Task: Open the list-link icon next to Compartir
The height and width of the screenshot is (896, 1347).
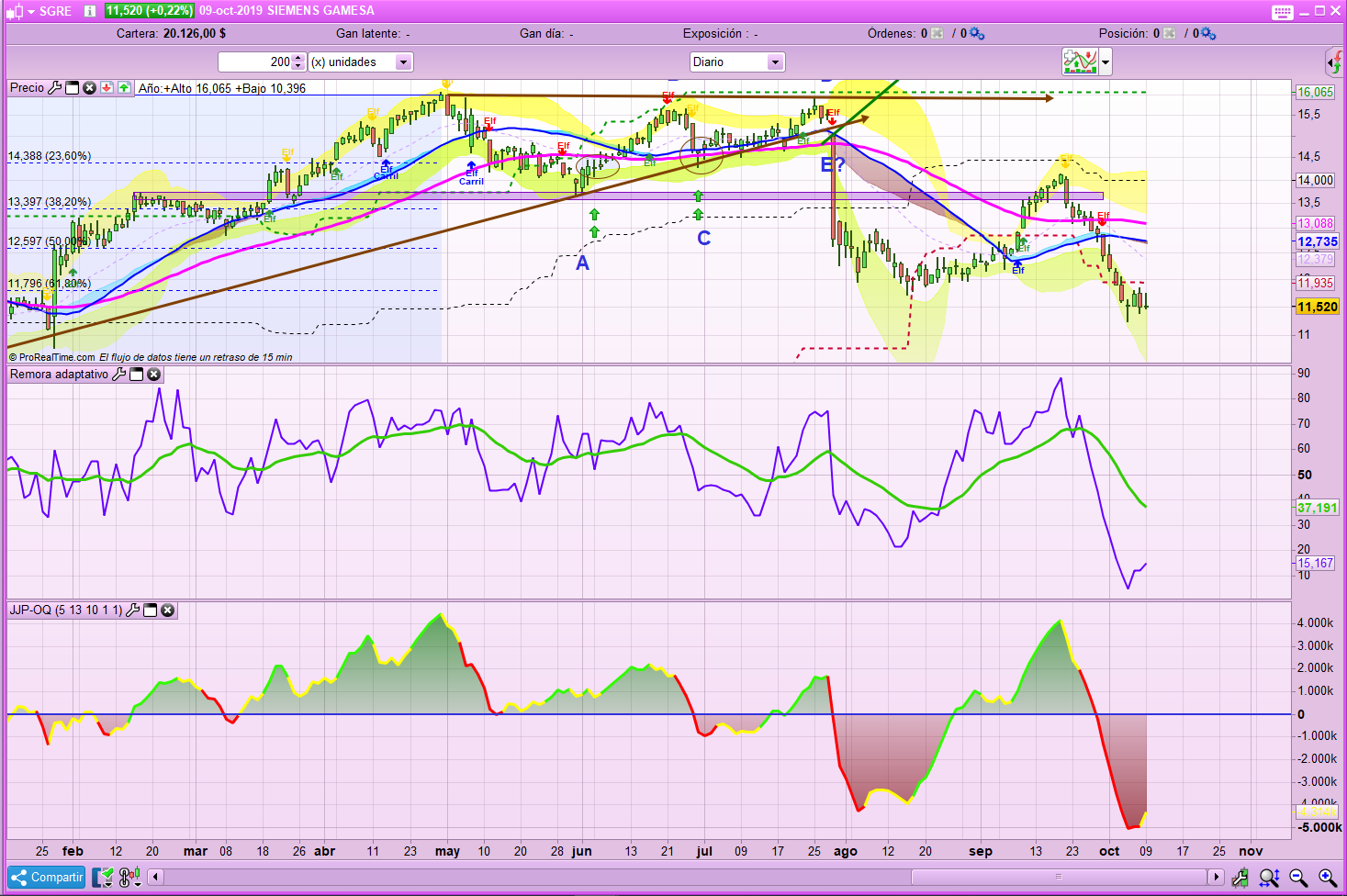Action: point(103,878)
